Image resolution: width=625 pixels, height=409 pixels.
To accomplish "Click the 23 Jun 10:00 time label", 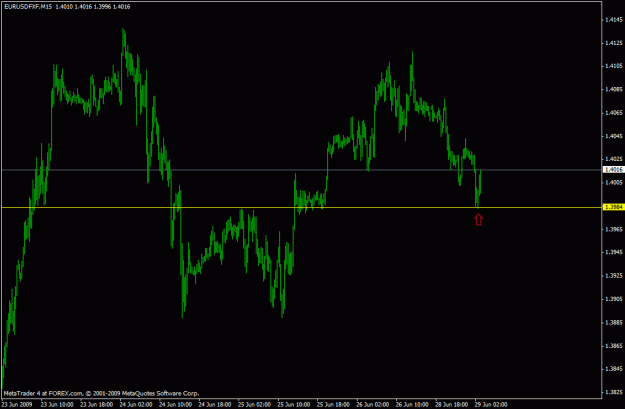I will 57,405.
